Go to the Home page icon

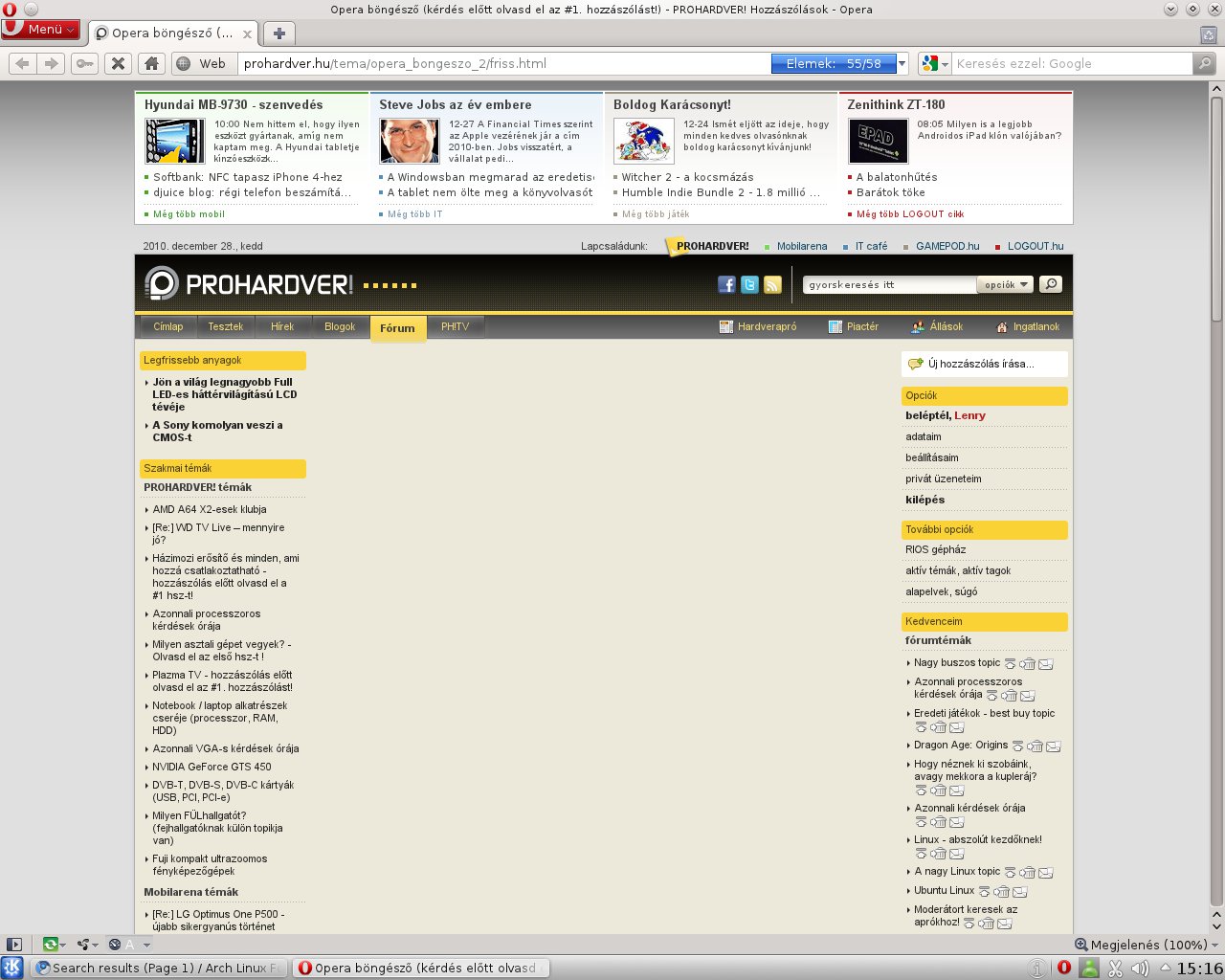click(x=151, y=63)
